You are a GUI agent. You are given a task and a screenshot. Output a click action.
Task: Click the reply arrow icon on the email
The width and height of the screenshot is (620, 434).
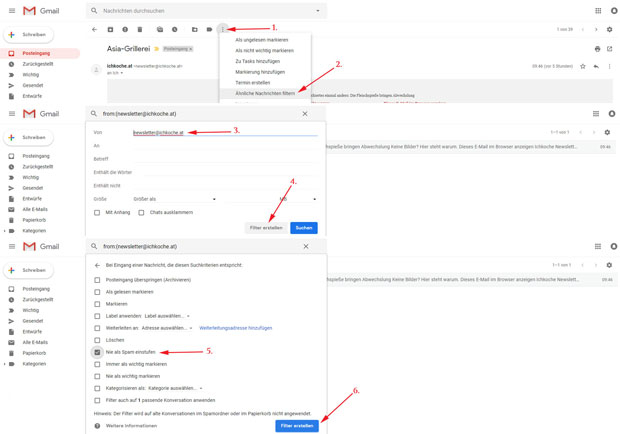596,66
